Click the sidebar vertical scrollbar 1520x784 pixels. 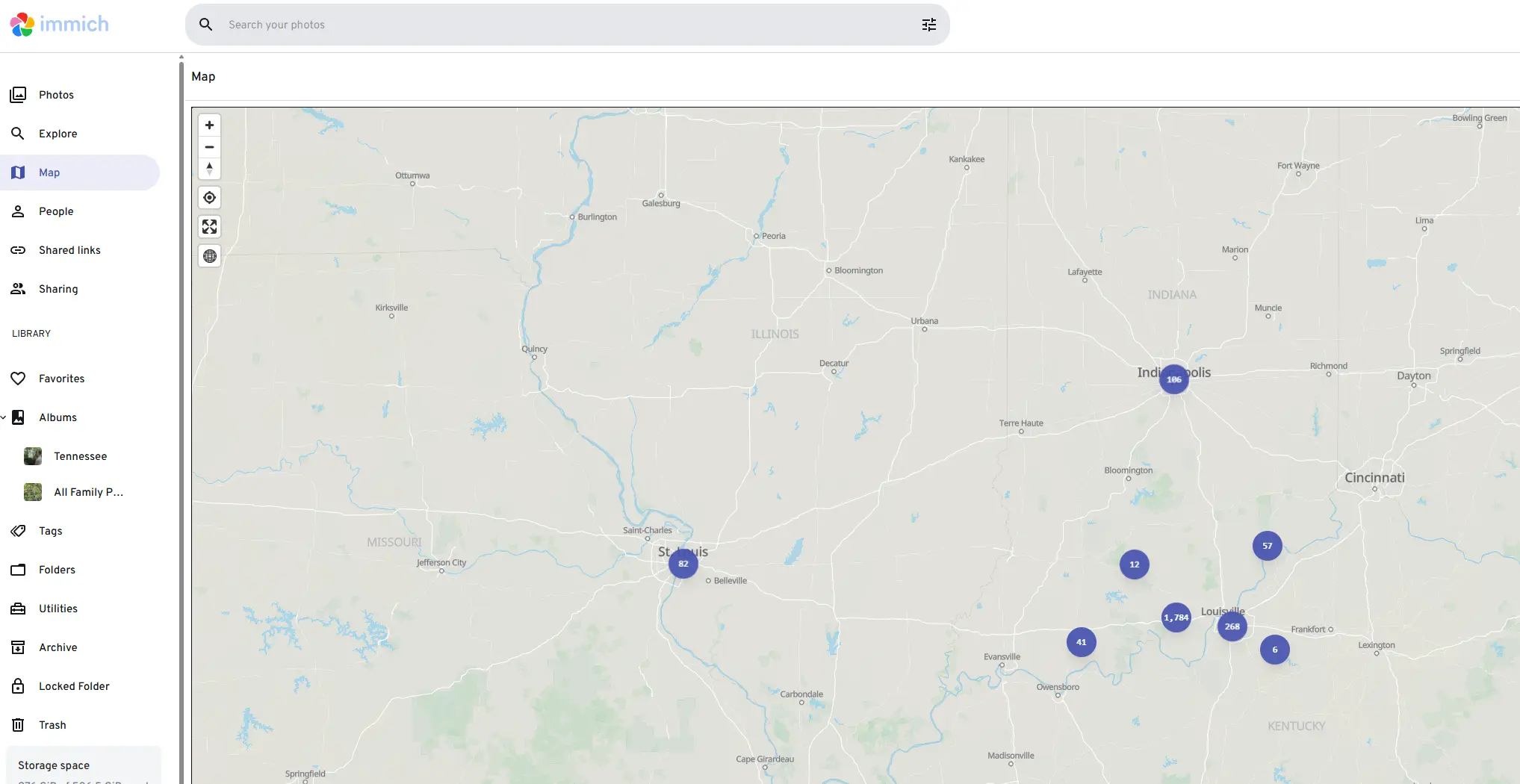click(x=181, y=418)
